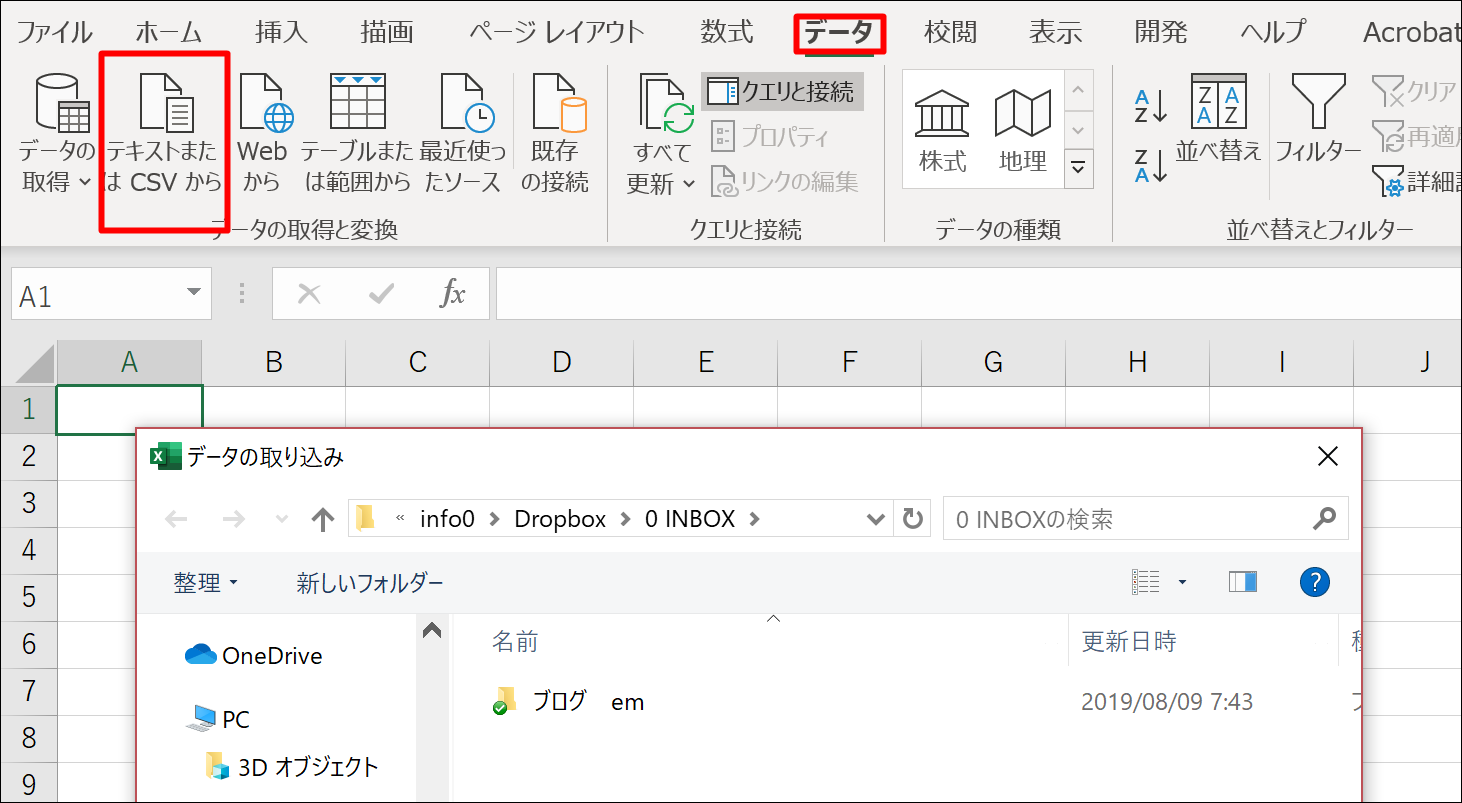
Task: Click the forward arrow in the dialog
Action: pyautogui.click(x=233, y=519)
